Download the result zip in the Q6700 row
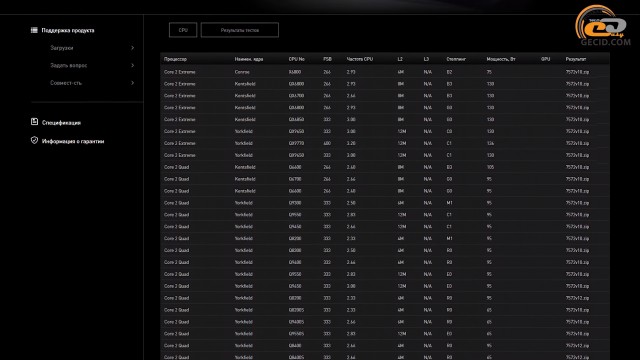The image size is (640, 360). pyautogui.click(x=577, y=179)
